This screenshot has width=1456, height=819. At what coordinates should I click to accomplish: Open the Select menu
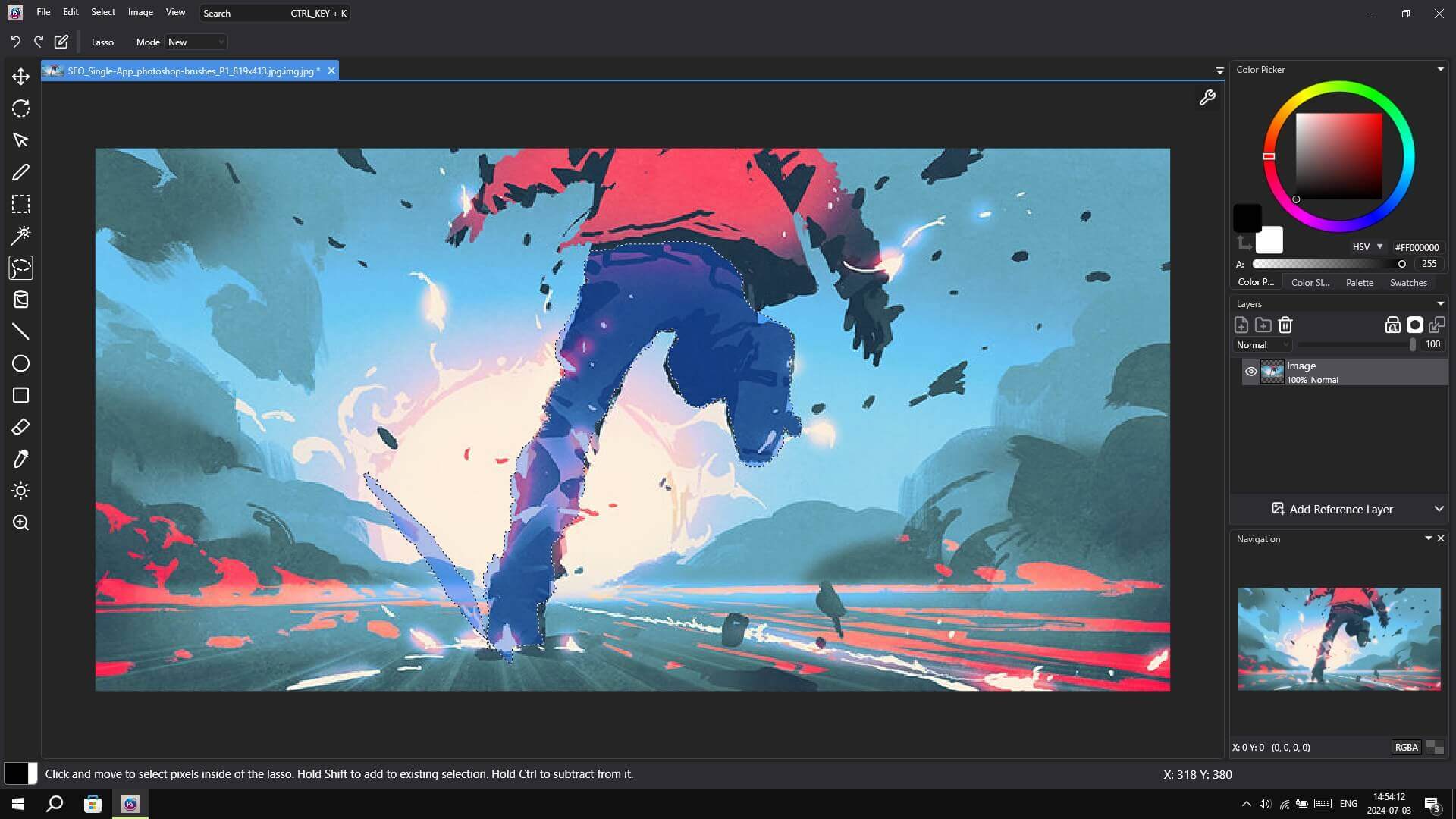pyautogui.click(x=103, y=12)
